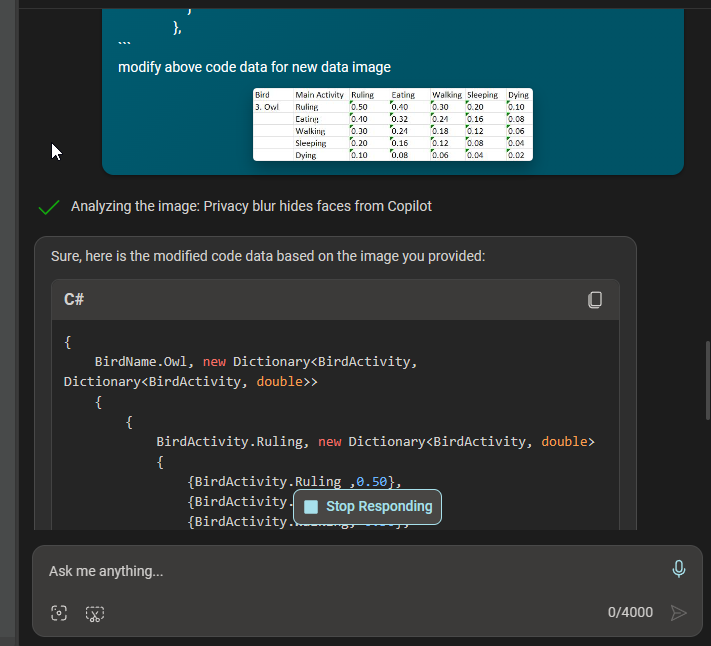The width and height of the screenshot is (711, 646).
Task: Click 'Analyzing the image: Privacy blur' status text
Action: click(x=251, y=206)
